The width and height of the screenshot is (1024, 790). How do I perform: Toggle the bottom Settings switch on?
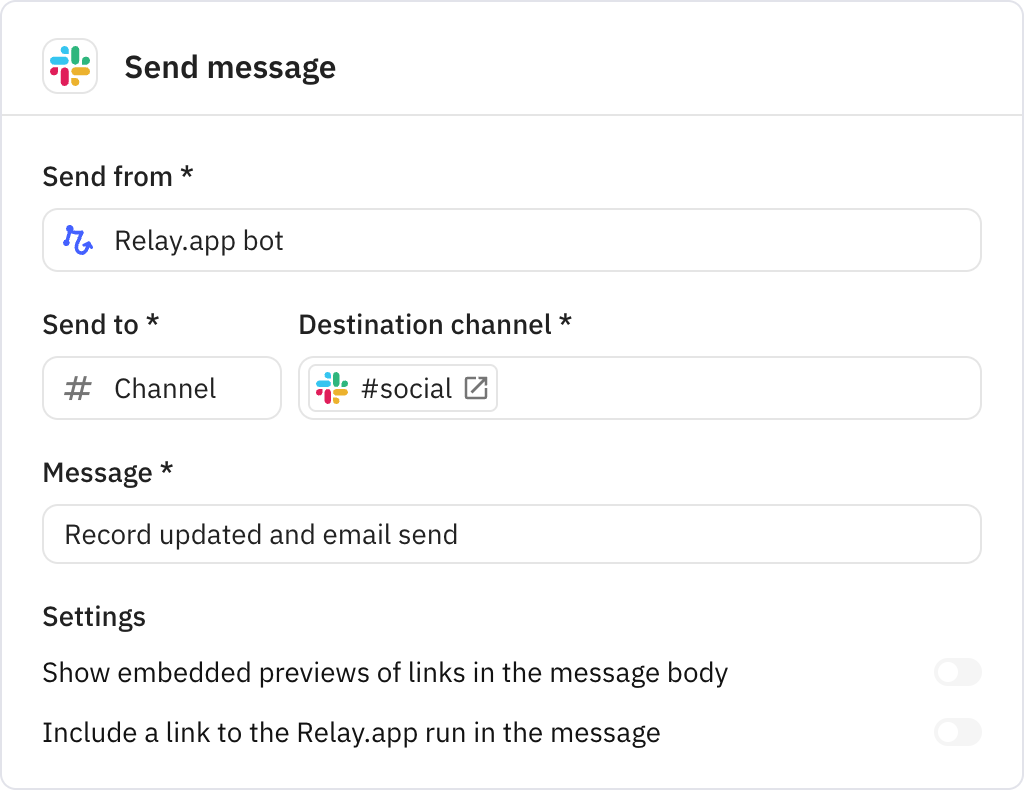957,732
